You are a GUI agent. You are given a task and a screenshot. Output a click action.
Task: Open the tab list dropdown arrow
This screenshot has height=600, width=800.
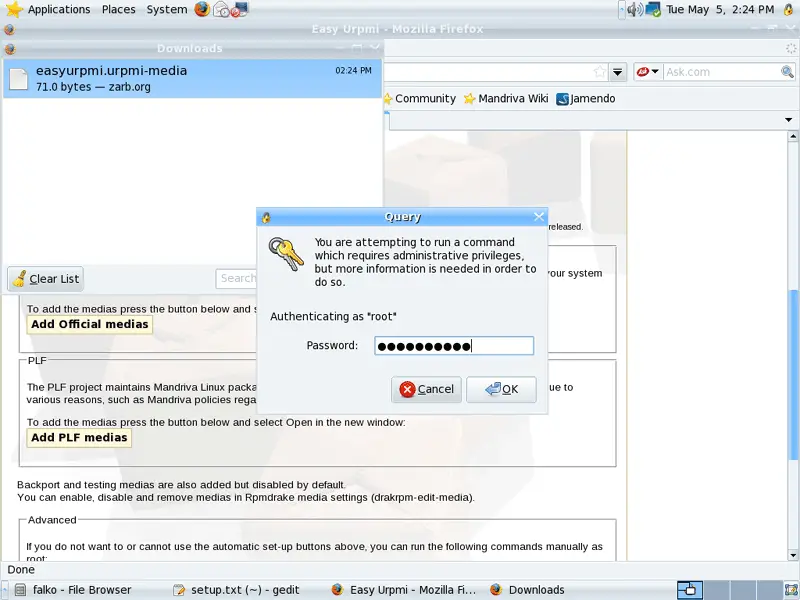(x=788, y=120)
